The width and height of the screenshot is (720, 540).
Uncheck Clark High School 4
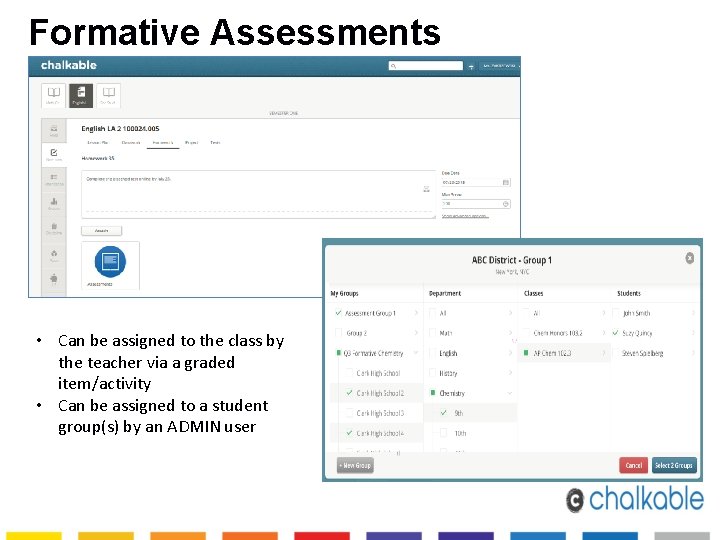[x=349, y=433]
